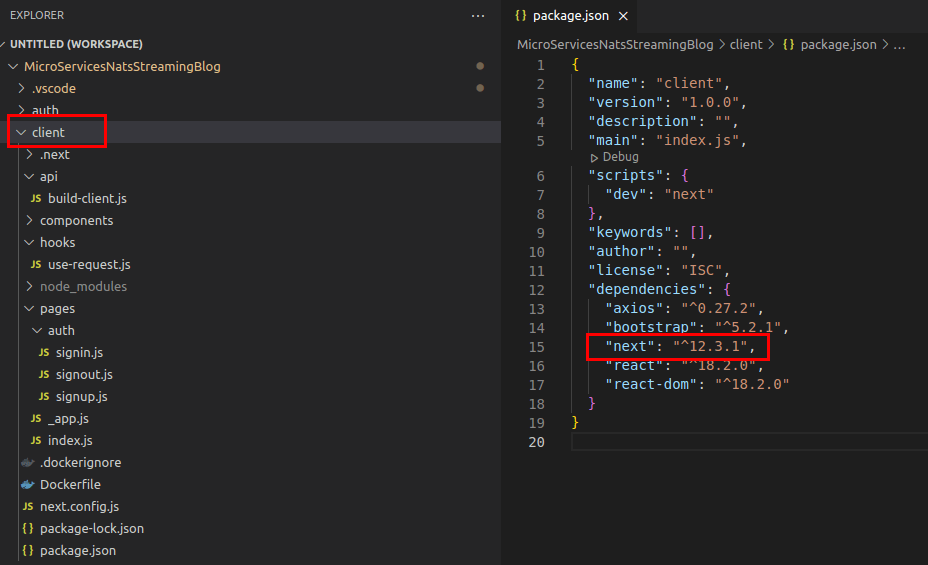Click the client breadcrumb segment
Image resolution: width=928 pixels, height=565 pixels.
746,45
